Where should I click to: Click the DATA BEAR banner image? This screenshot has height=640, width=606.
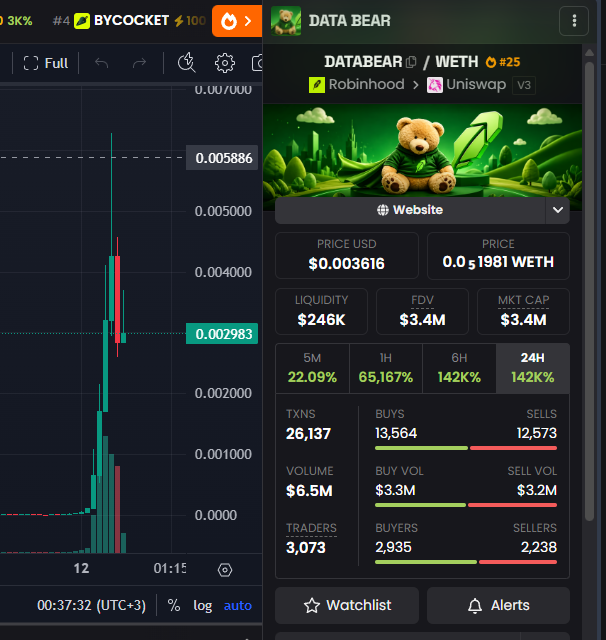(x=422, y=151)
